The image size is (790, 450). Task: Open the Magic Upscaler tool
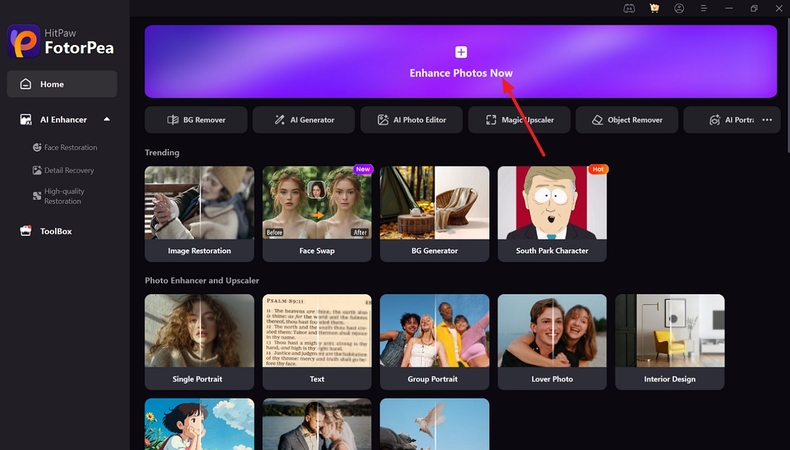coord(519,120)
